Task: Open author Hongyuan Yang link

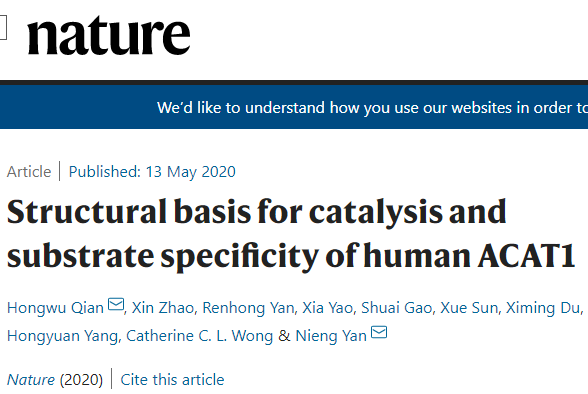Action: pyautogui.click(x=63, y=336)
